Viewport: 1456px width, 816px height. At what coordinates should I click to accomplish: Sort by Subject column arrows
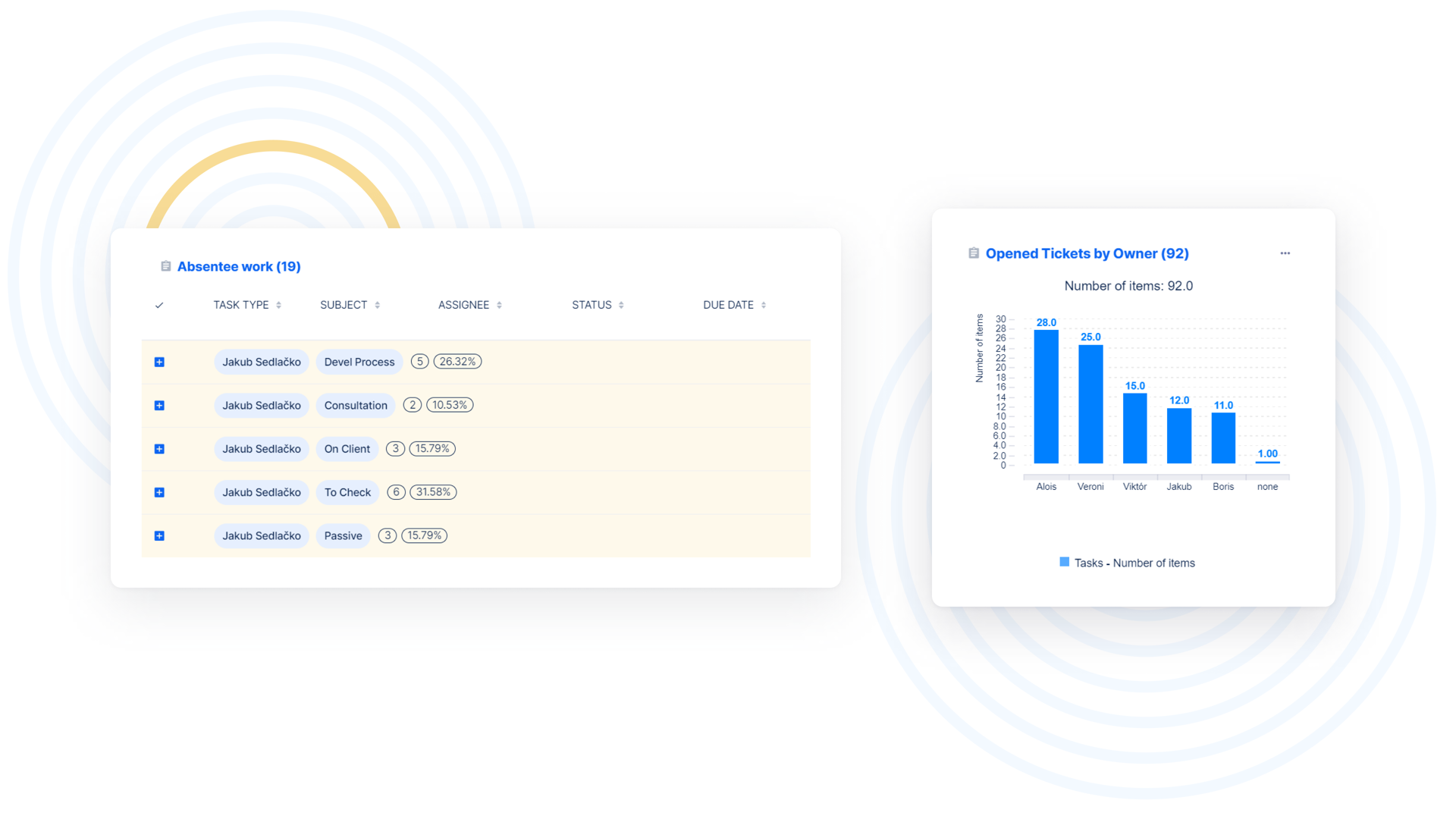(x=378, y=305)
